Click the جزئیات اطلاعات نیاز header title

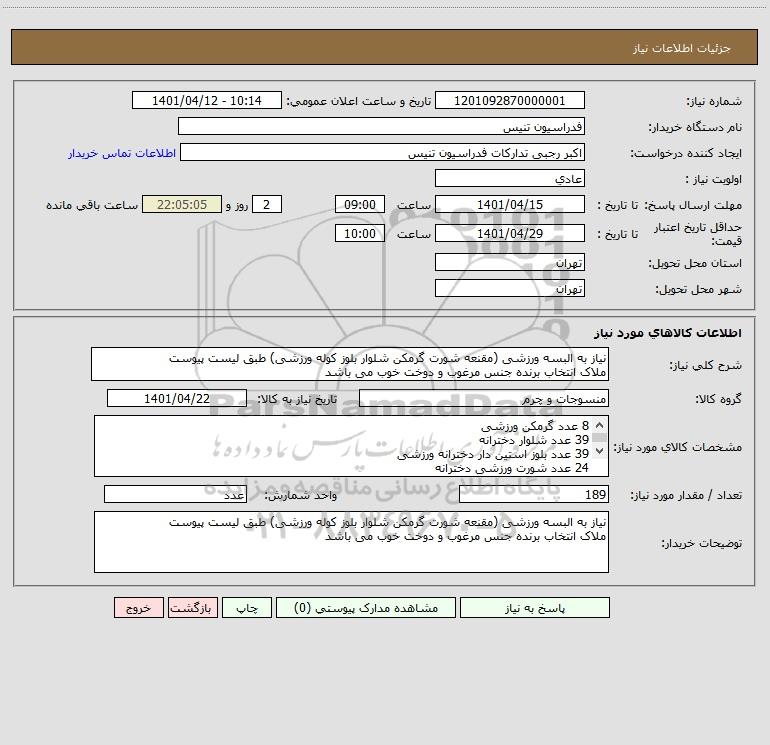[682, 48]
